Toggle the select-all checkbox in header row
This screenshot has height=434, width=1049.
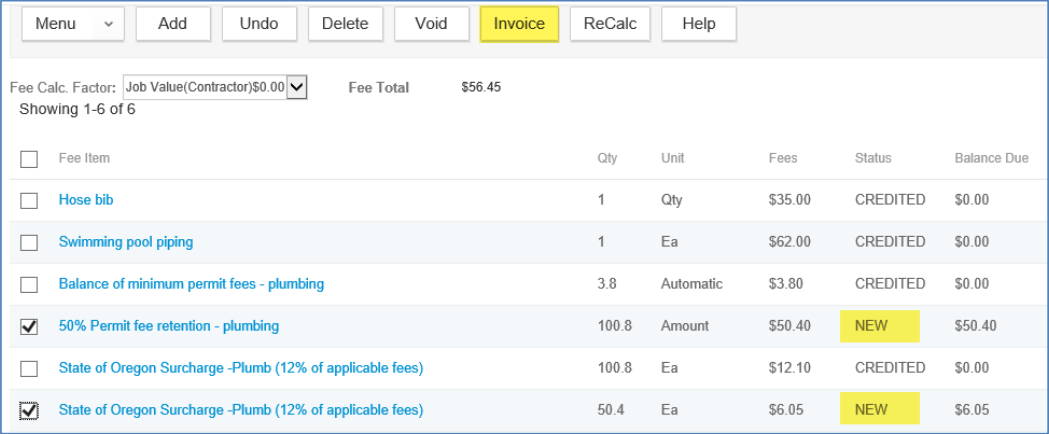[x=29, y=159]
